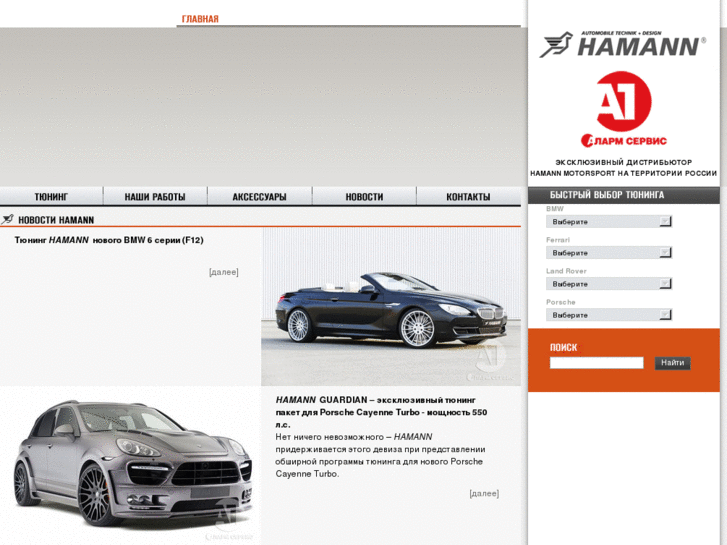The height and width of the screenshot is (545, 727).
Task: Expand the Land Rover tuning dropdown
Action: point(609,284)
